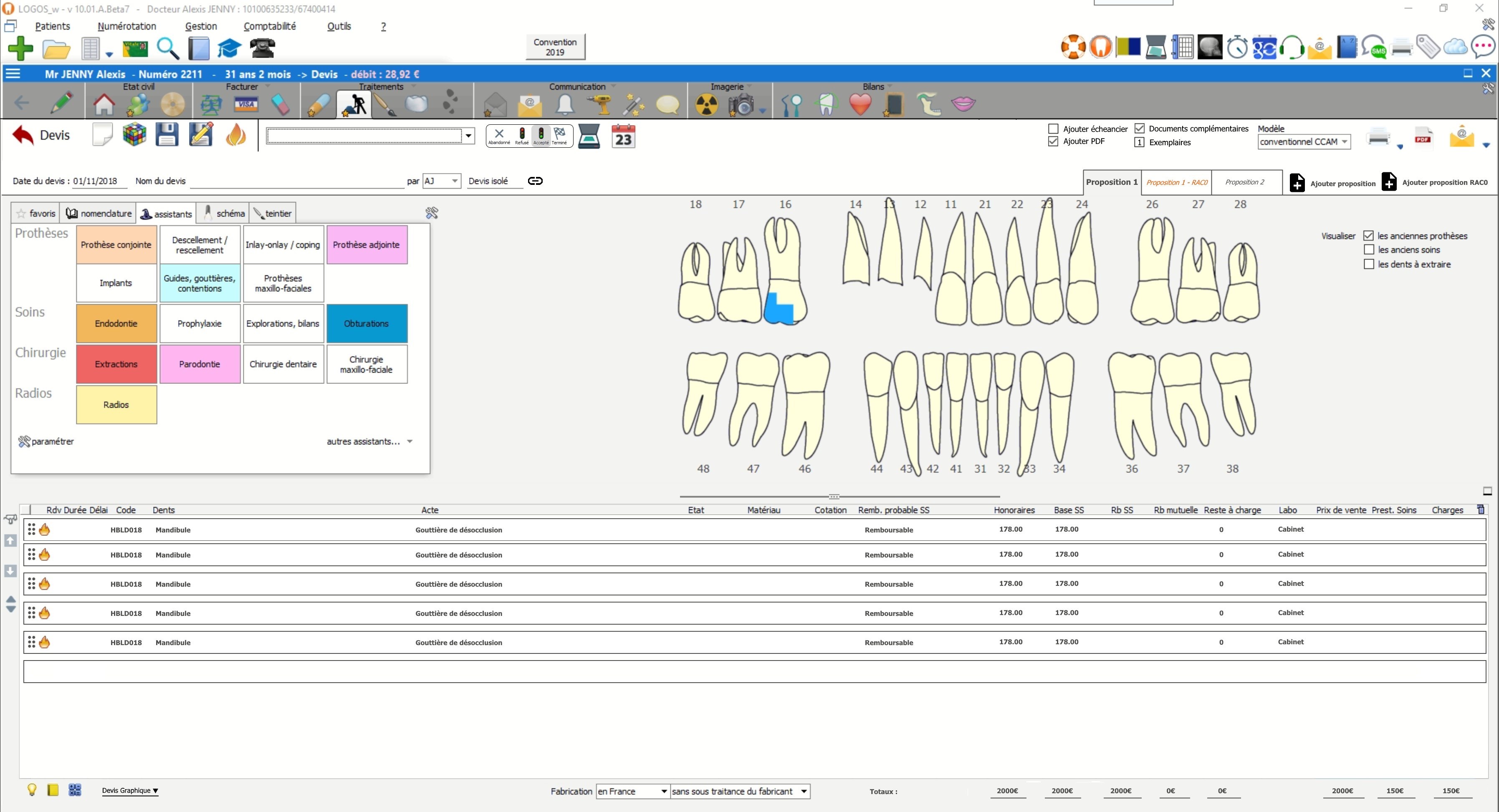
Task: Set quote status to Refusé
Action: click(521, 136)
